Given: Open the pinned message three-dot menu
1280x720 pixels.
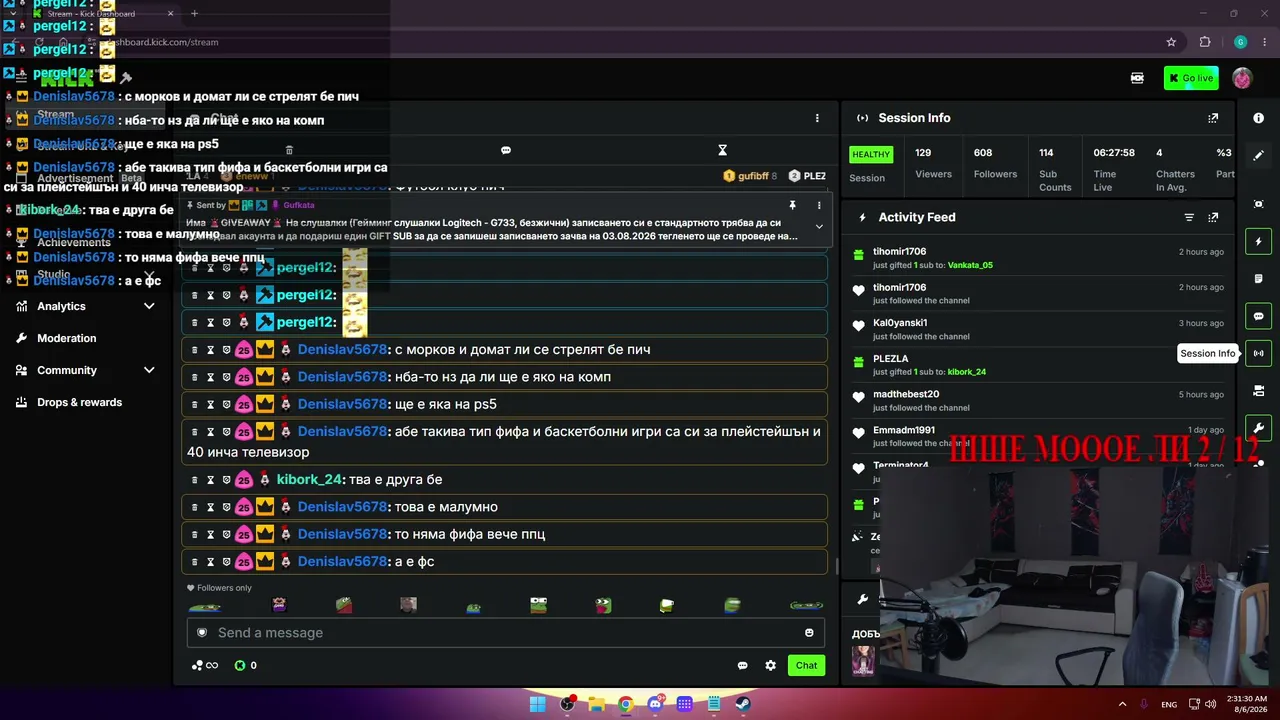Looking at the screenshot, I should [819, 205].
